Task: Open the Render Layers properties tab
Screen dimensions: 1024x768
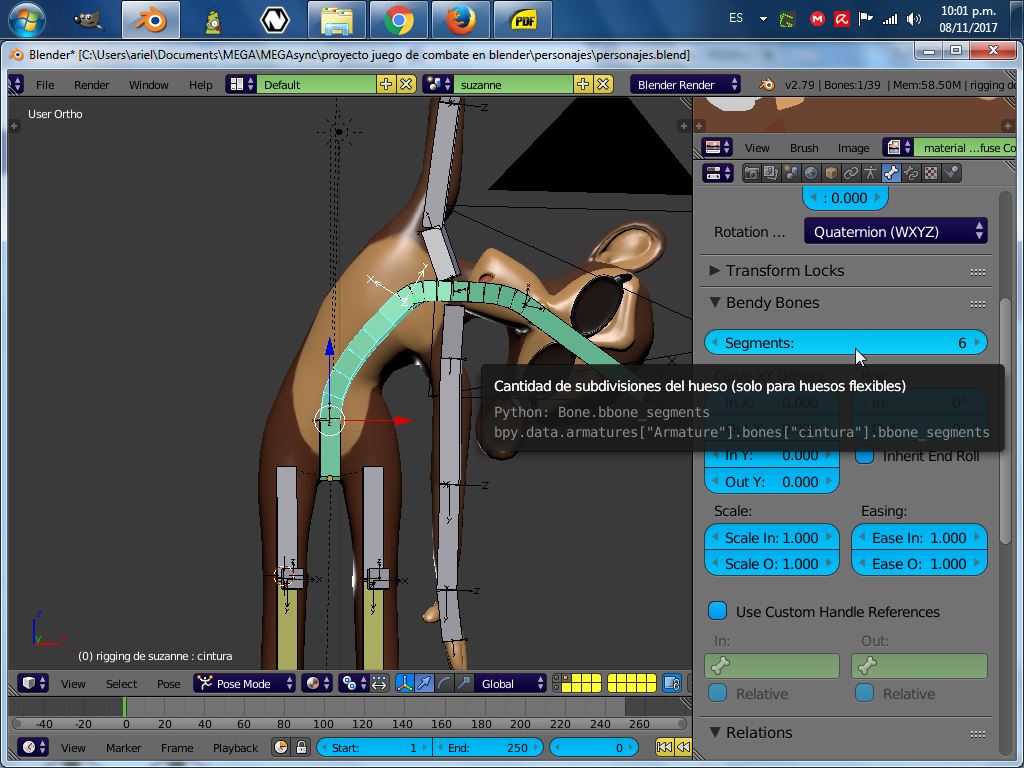Action: [771, 173]
